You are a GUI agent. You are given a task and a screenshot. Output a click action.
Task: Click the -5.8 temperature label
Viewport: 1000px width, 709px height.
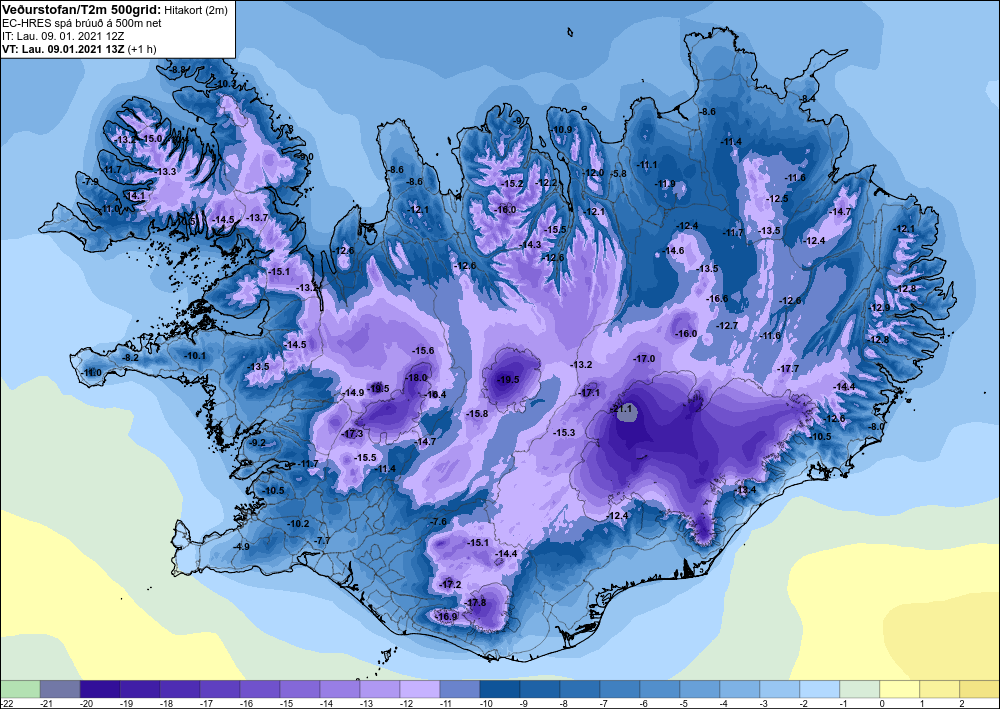click(x=619, y=173)
